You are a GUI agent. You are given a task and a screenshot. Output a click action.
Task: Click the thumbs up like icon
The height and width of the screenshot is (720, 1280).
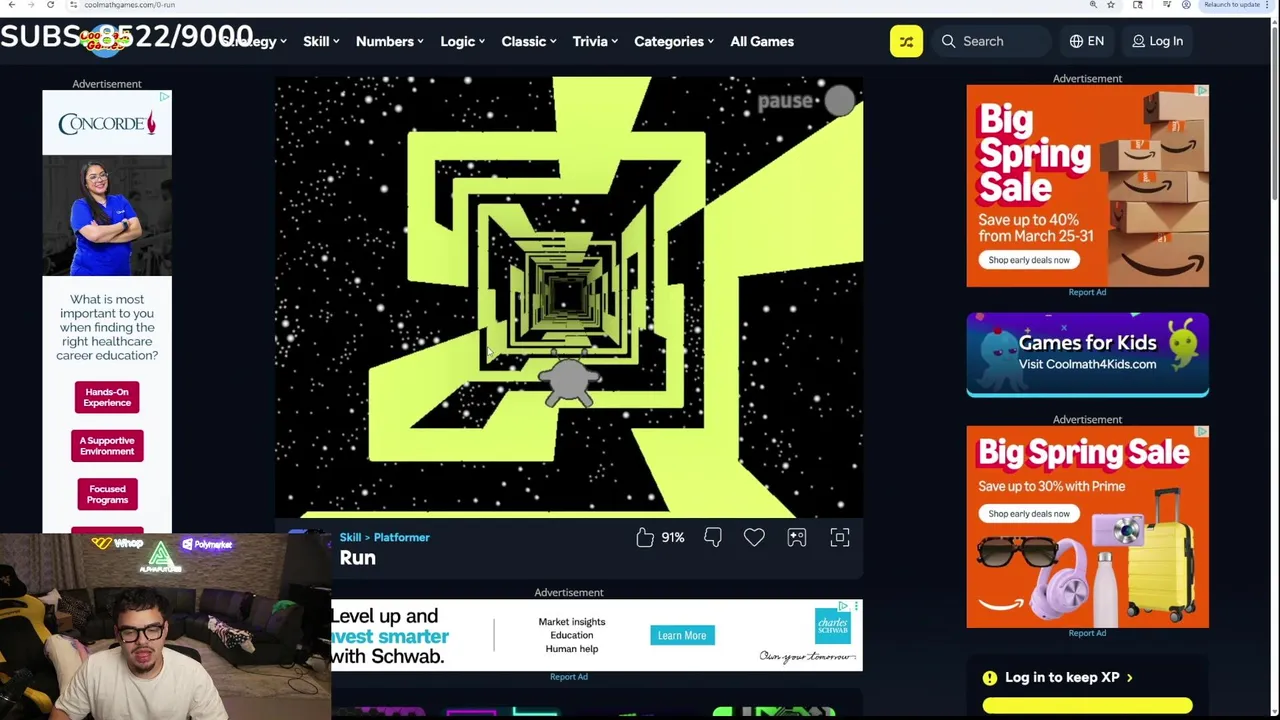[645, 538]
